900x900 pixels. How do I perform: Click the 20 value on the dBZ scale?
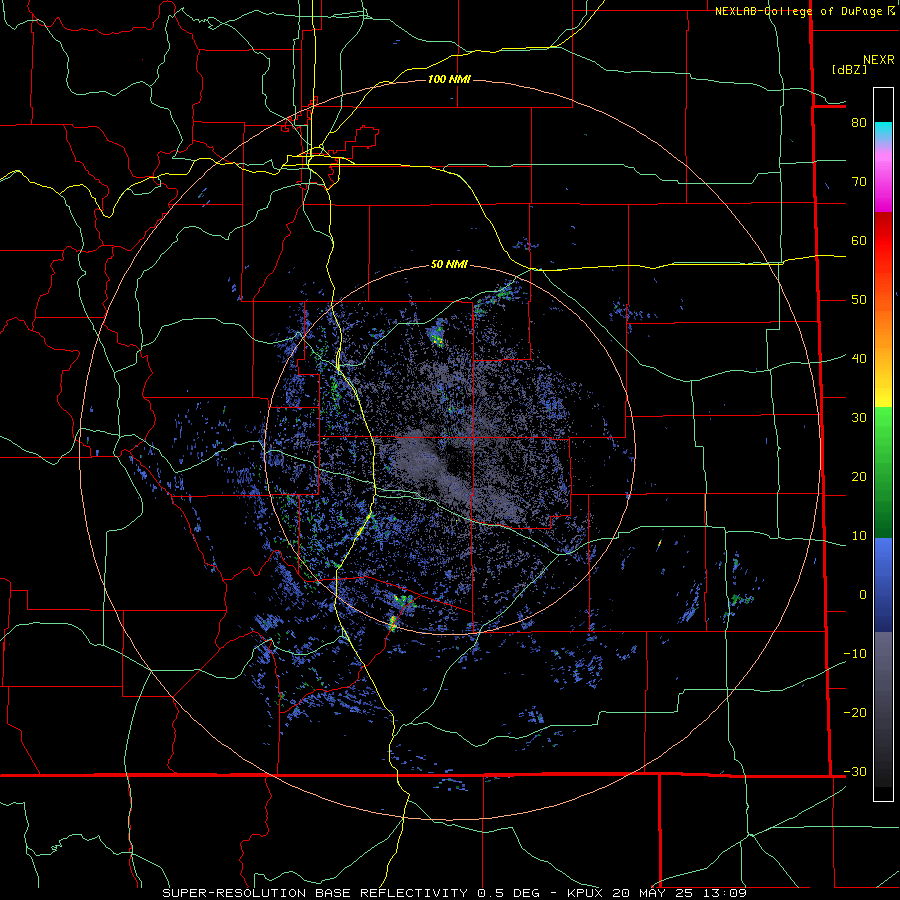coord(859,477)
